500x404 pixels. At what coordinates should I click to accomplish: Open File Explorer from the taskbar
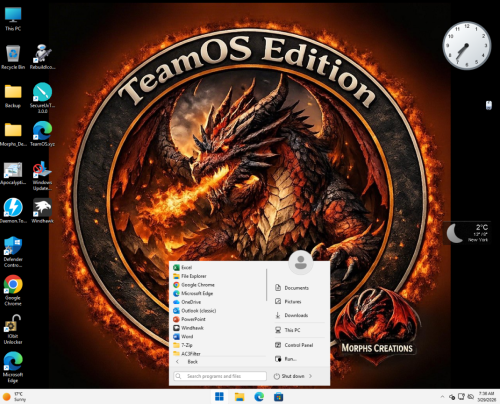click(x=239, y=397)
